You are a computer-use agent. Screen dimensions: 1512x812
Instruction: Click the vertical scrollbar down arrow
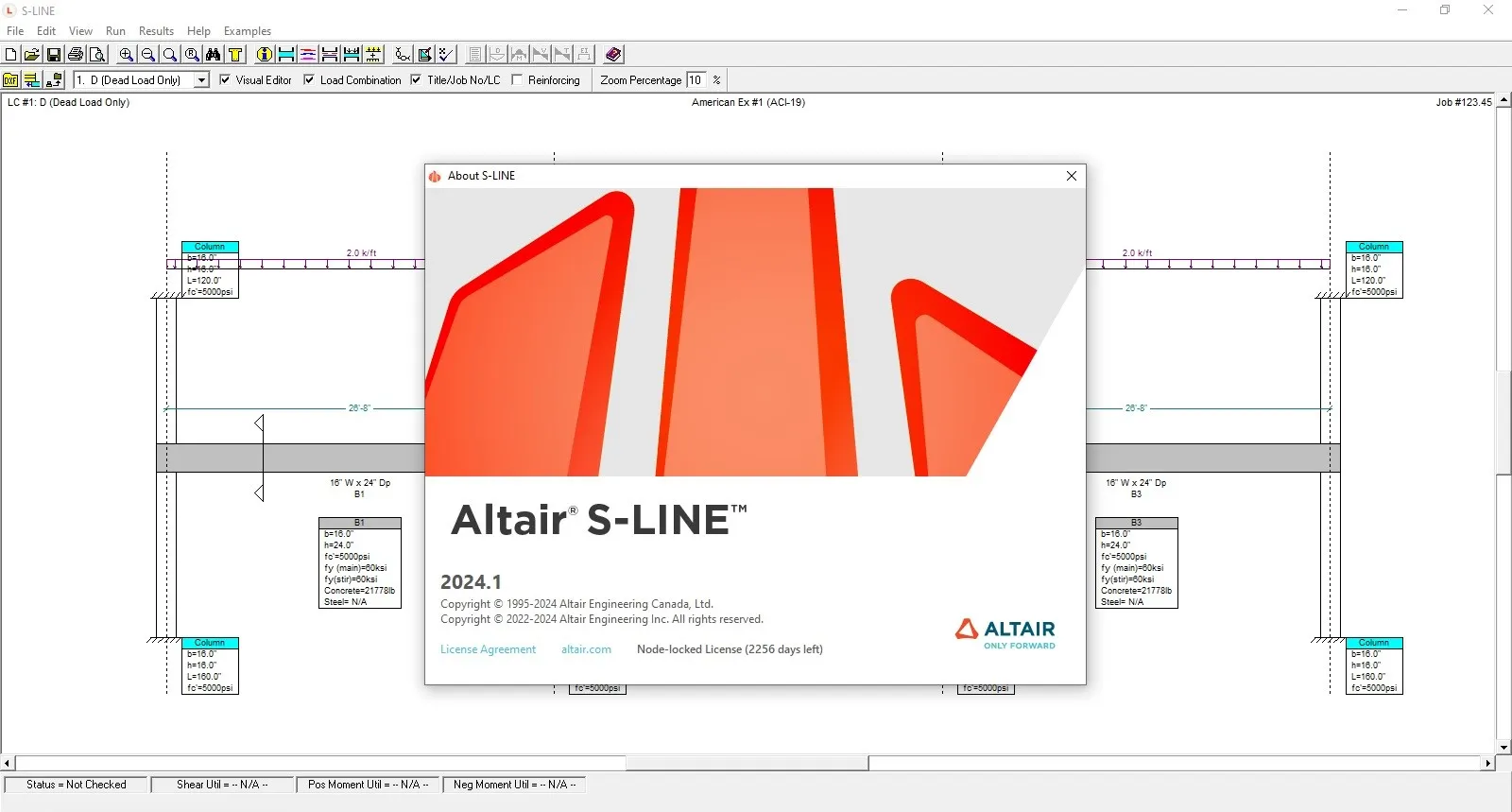coord(1503,747)
